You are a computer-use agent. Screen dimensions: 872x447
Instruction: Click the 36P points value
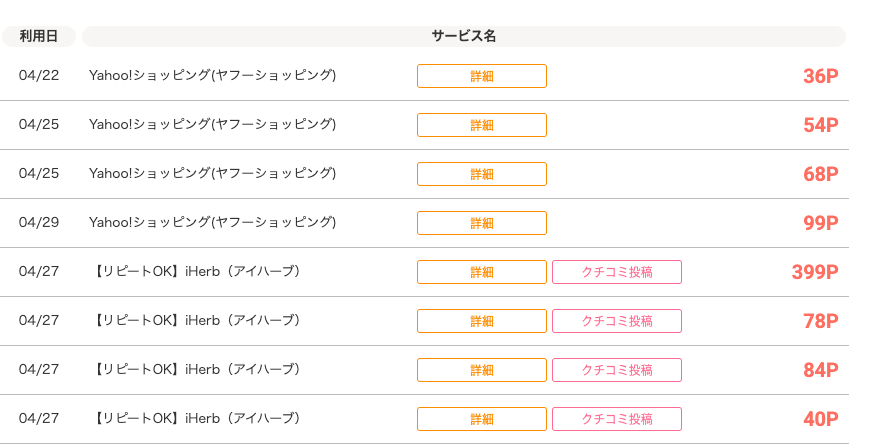(820, 76)
